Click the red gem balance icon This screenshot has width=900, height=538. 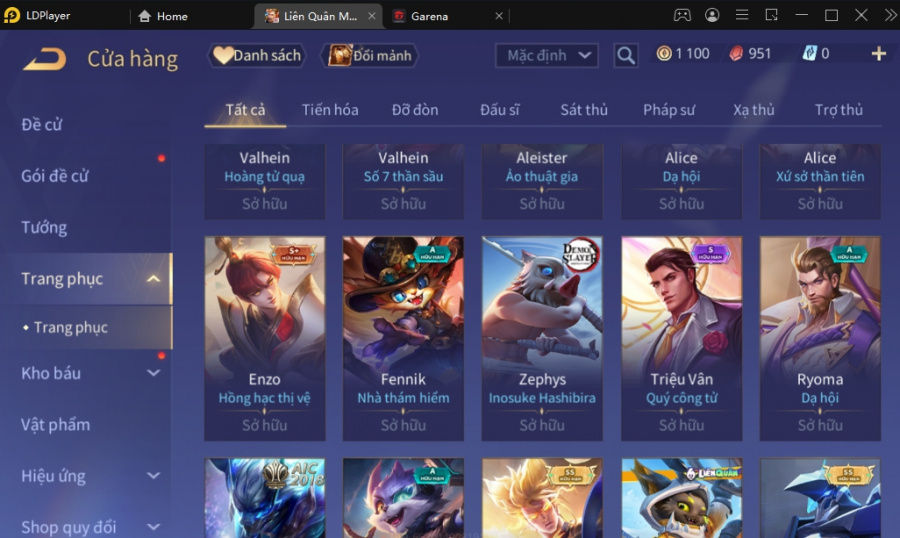click(736, 53)
